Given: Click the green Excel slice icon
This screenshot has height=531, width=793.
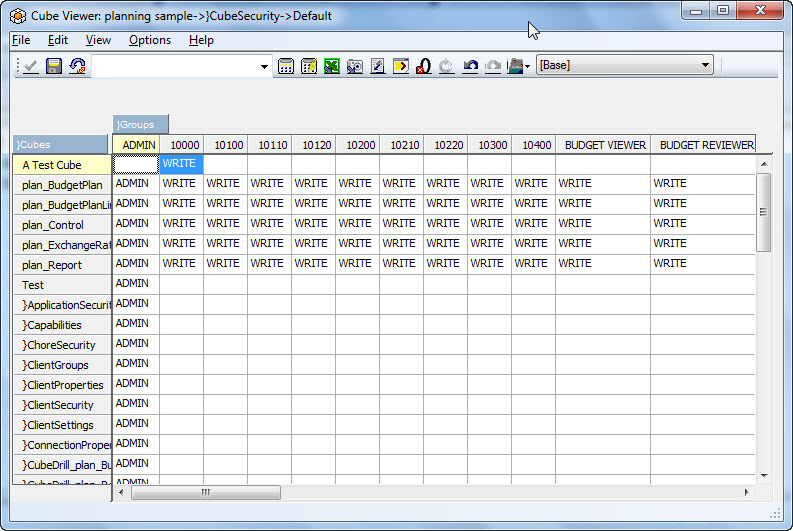Looking at the screenshot, I should click(332, 66).
